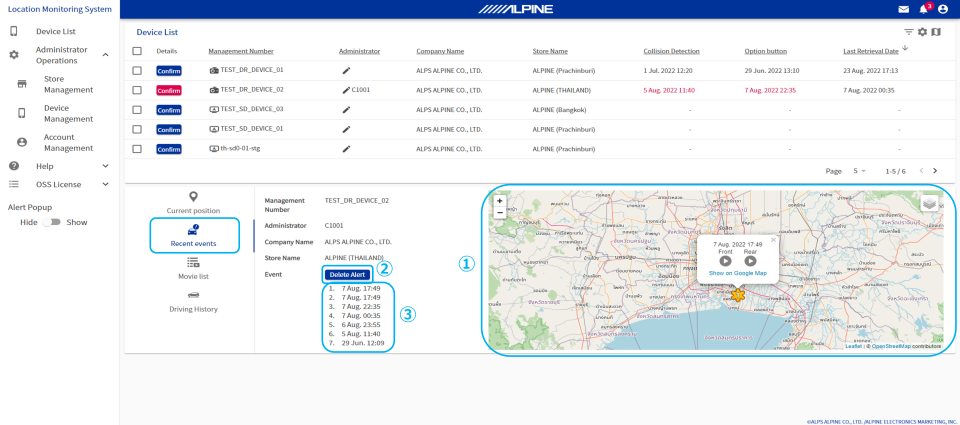The image size is (960, 425).
Task: Click Confirm for TEST_DR_DEVICE_01
Action: [169, 70]
